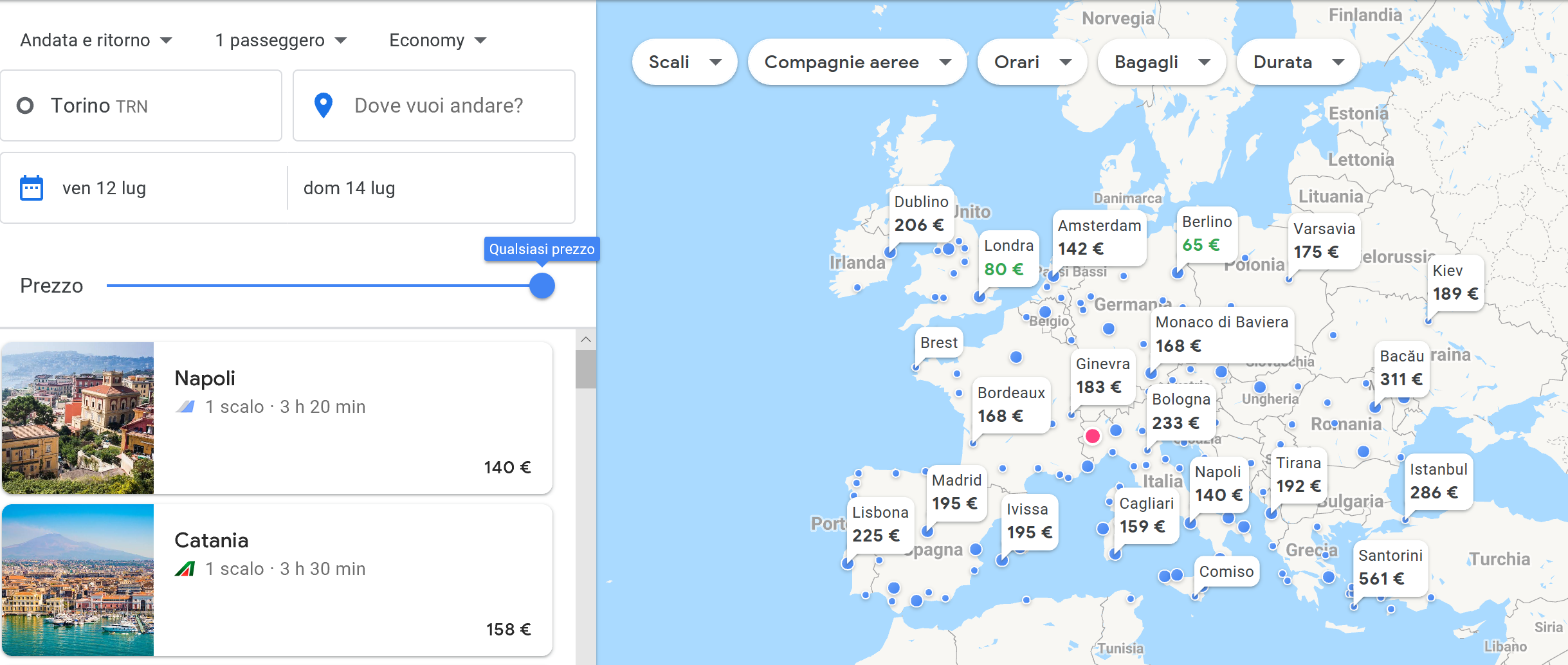Image resolution: width=1568 pixels, height=665 pixels.
Task: Select the Londra 80 € destination on map
Action: (x=1008, y=257)
